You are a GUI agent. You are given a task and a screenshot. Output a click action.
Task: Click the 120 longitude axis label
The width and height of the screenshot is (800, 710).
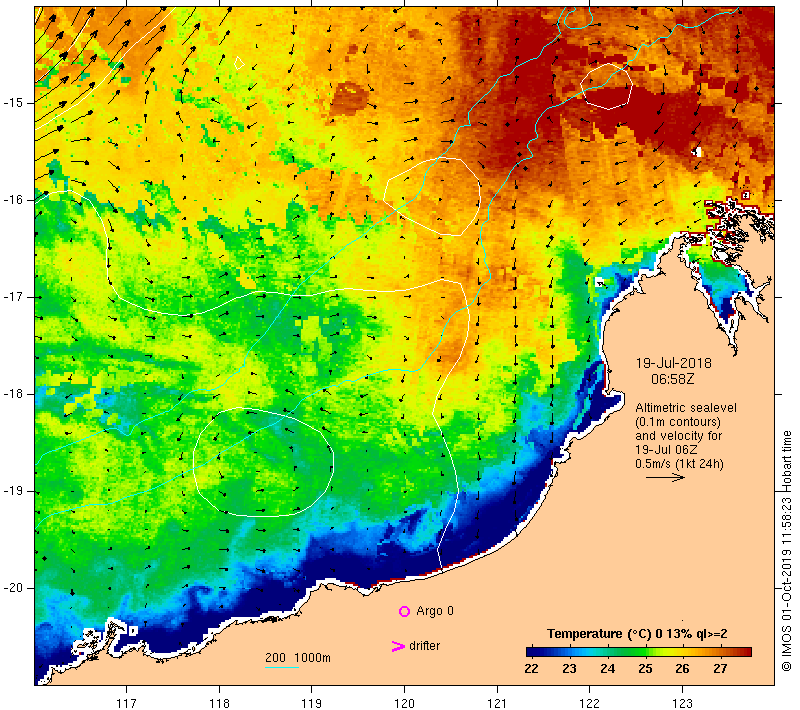(x=404, y=703)
